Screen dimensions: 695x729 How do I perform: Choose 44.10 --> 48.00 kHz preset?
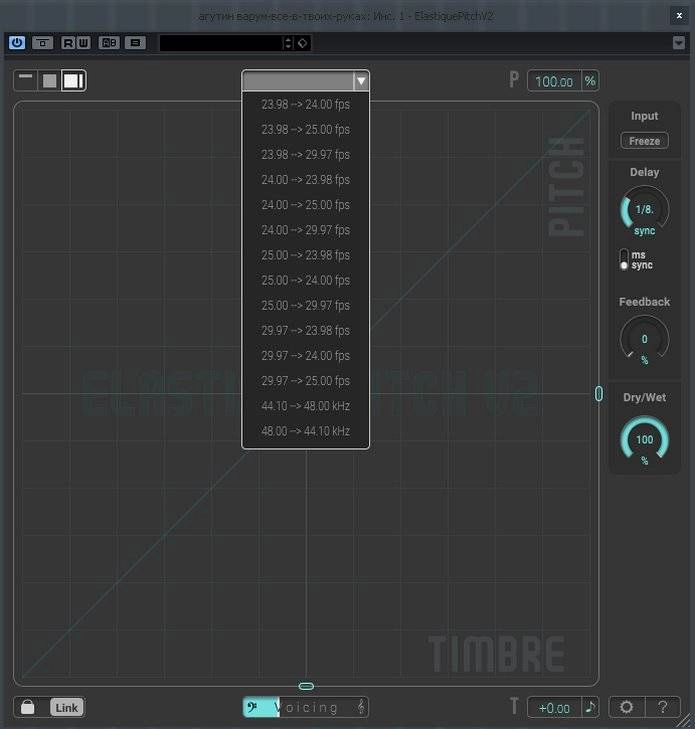pyautogui.click(x=305, y=405)
